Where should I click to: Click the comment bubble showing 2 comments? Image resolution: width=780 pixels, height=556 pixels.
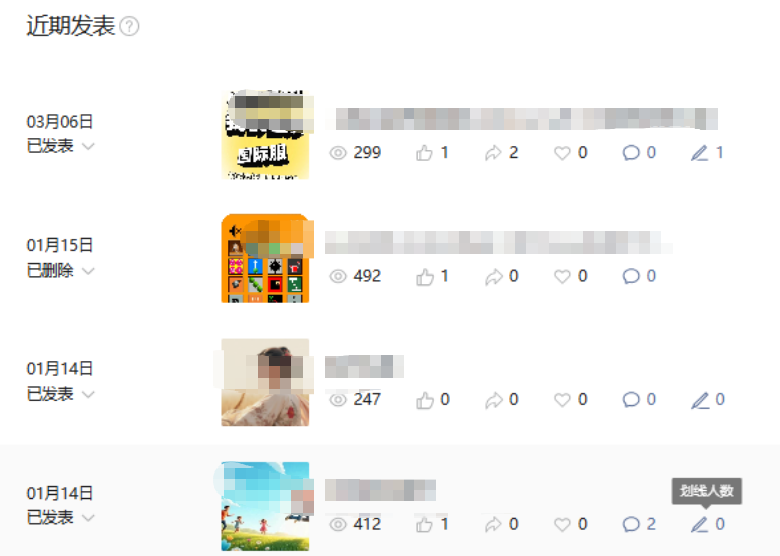[x=631, y=524]
